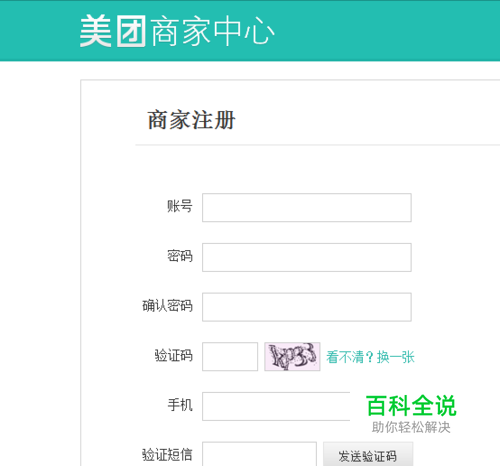Click the 账号 field label
Image resolution: width=500 pixels, height=466 pixels.
pos(180,206)
